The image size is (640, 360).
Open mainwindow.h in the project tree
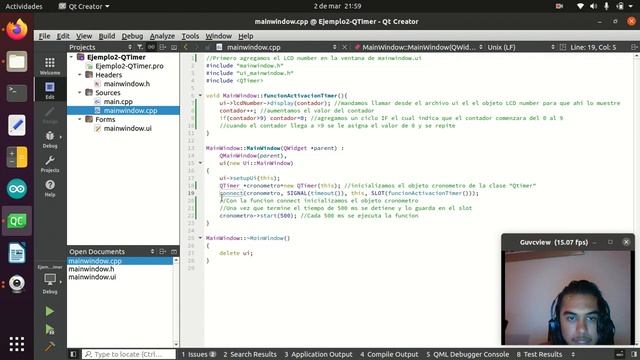(127, 84)
